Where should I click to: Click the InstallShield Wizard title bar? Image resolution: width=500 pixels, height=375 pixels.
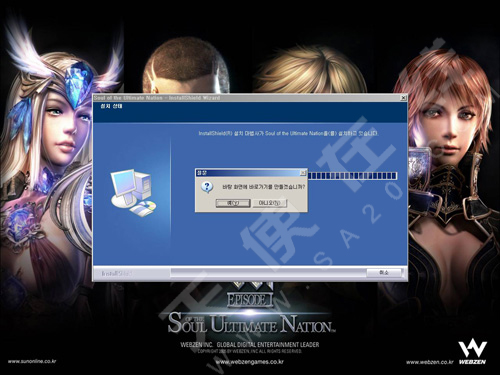247,98
